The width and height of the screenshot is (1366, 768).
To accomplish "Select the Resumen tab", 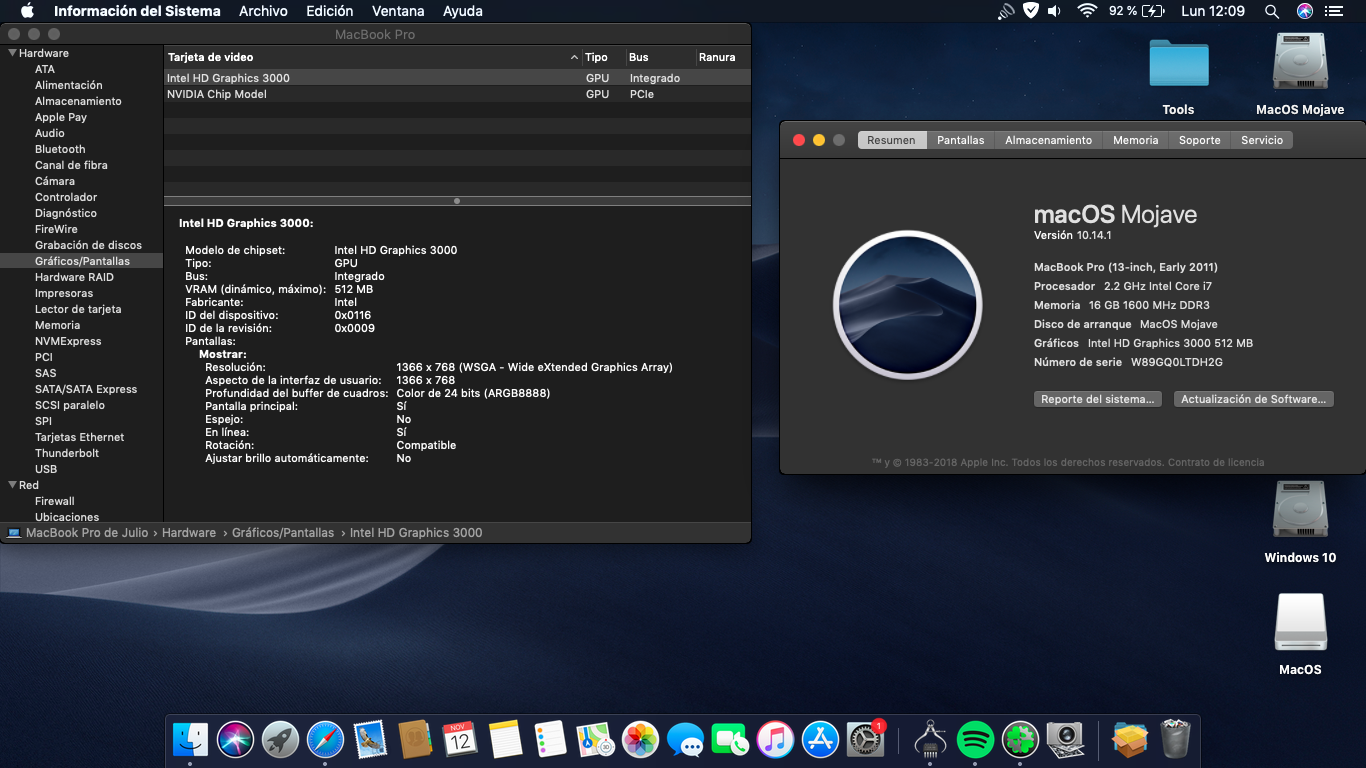I will pos(891,140).
